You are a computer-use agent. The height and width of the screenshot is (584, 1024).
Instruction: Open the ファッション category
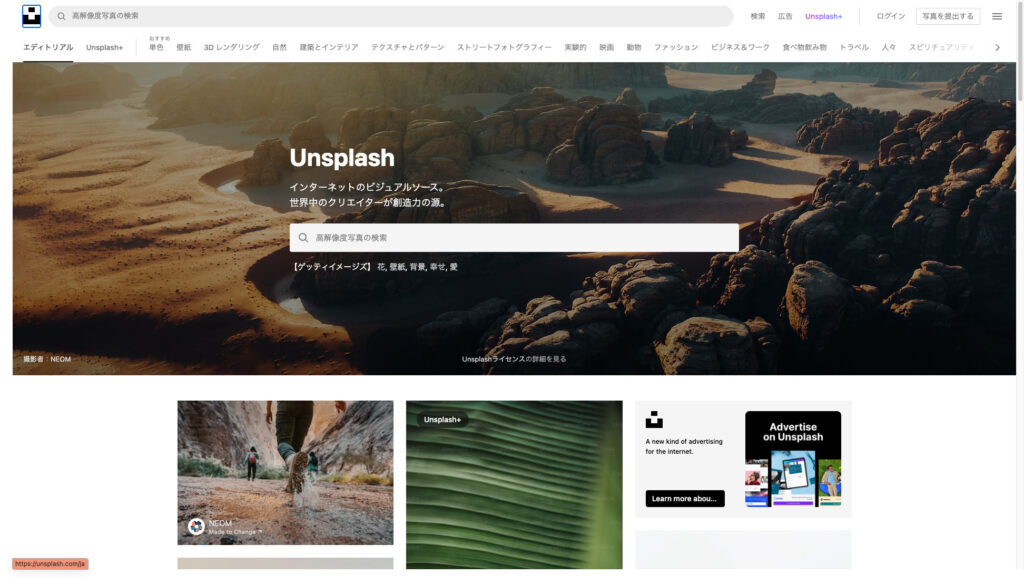676,47
